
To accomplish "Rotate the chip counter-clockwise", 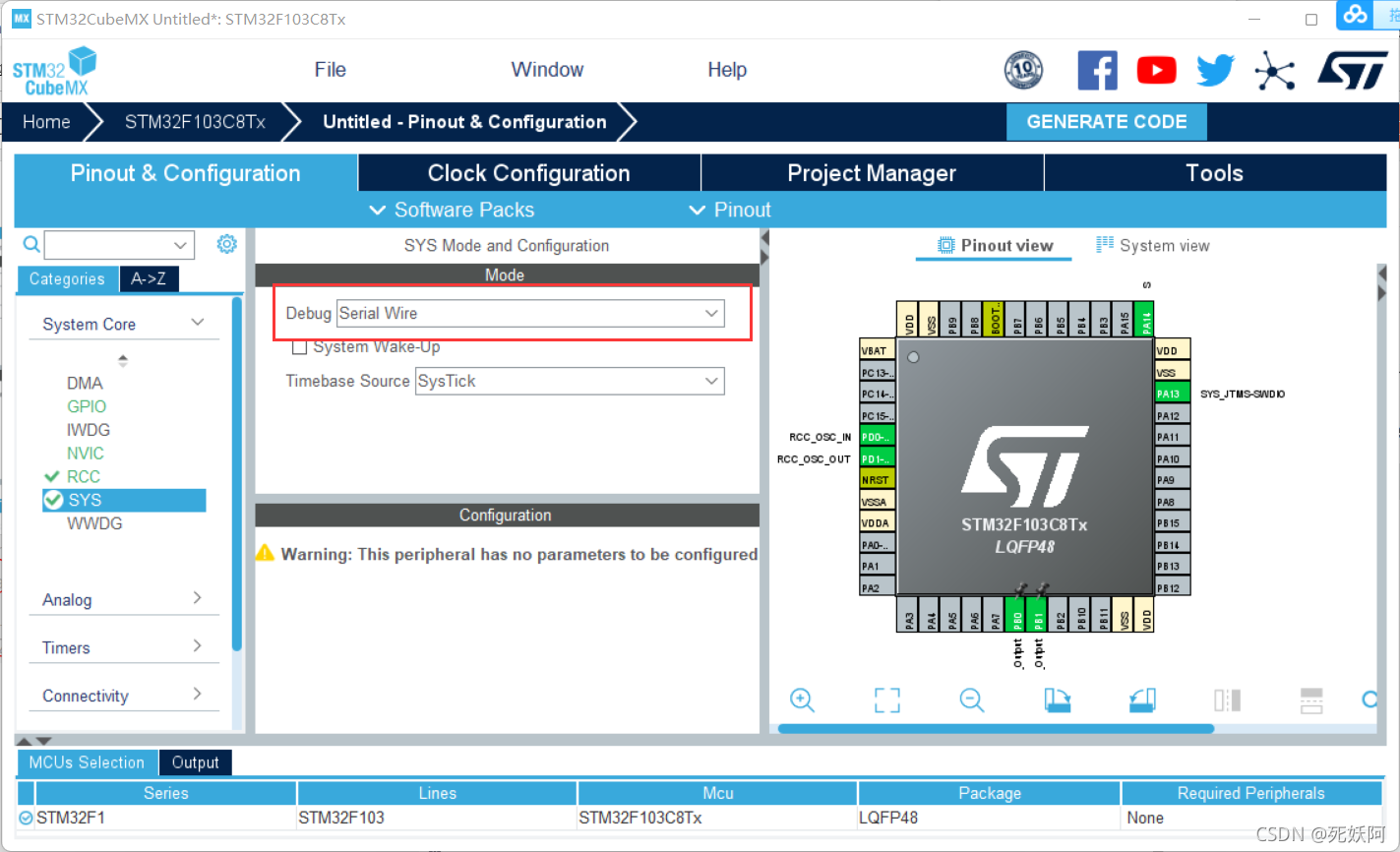I will coord(1142,700).
